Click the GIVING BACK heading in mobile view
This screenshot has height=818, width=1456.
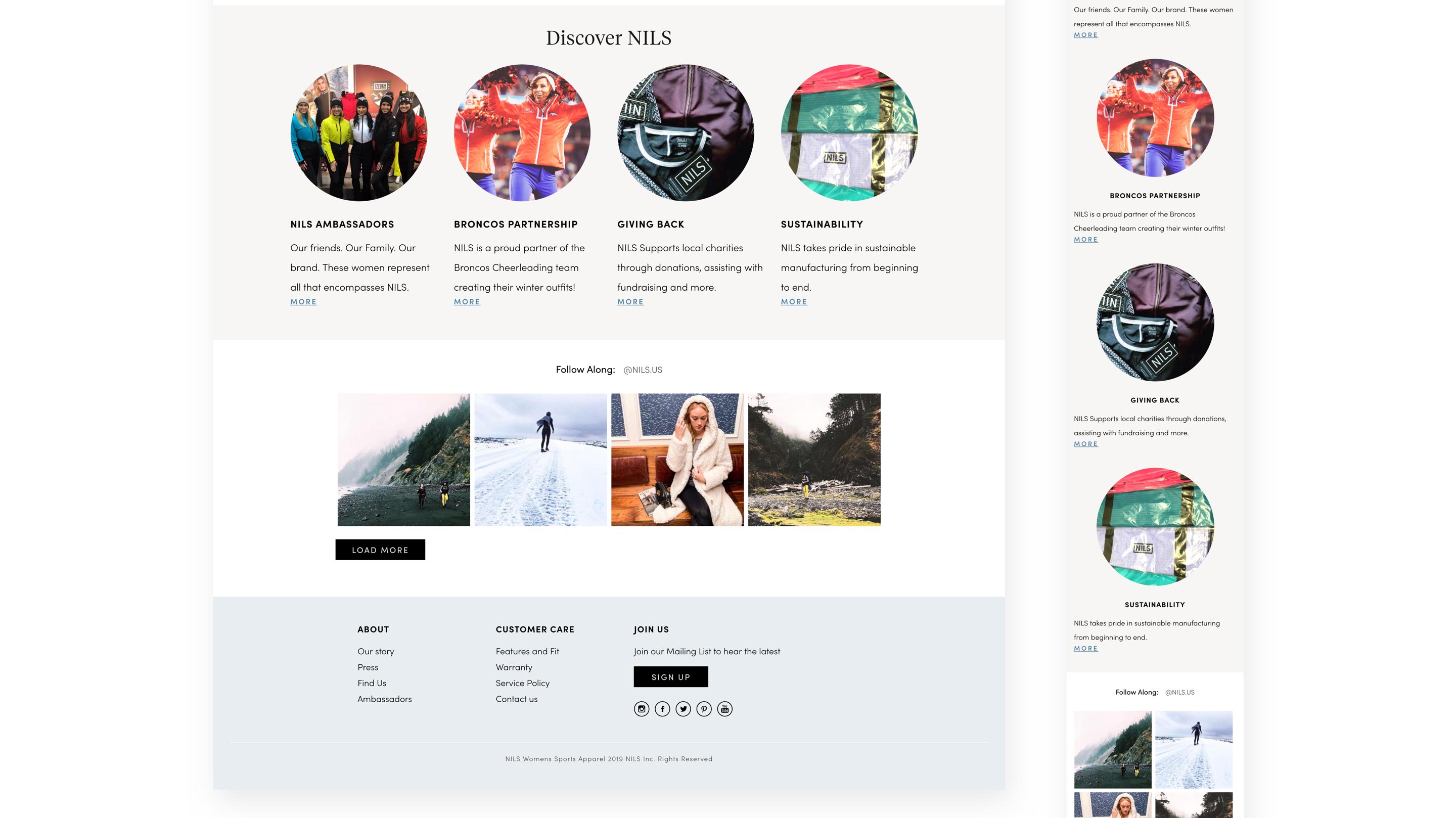1155,400
